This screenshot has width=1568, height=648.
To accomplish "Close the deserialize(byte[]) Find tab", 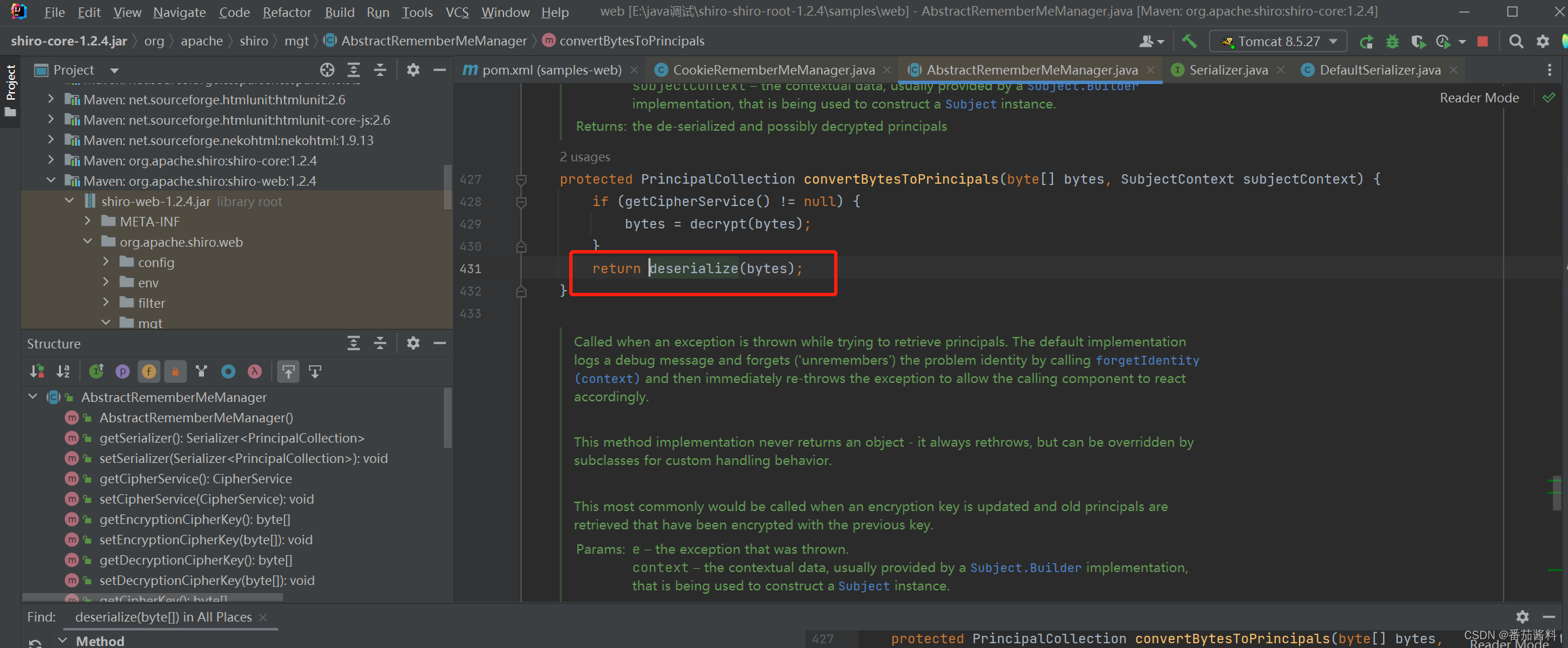I will [x=263, y=617].
